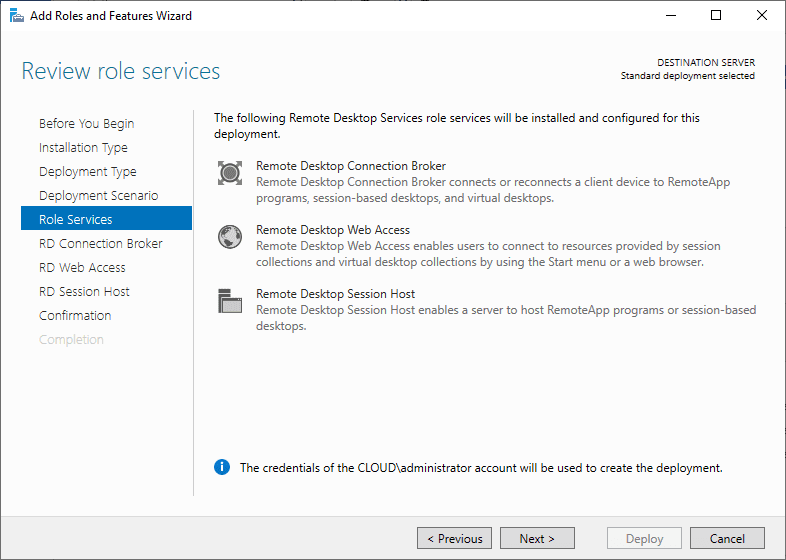Screen dimensions: 786x560
Task: Click the Remote Desktop Session Host icon
Action: 230,301
